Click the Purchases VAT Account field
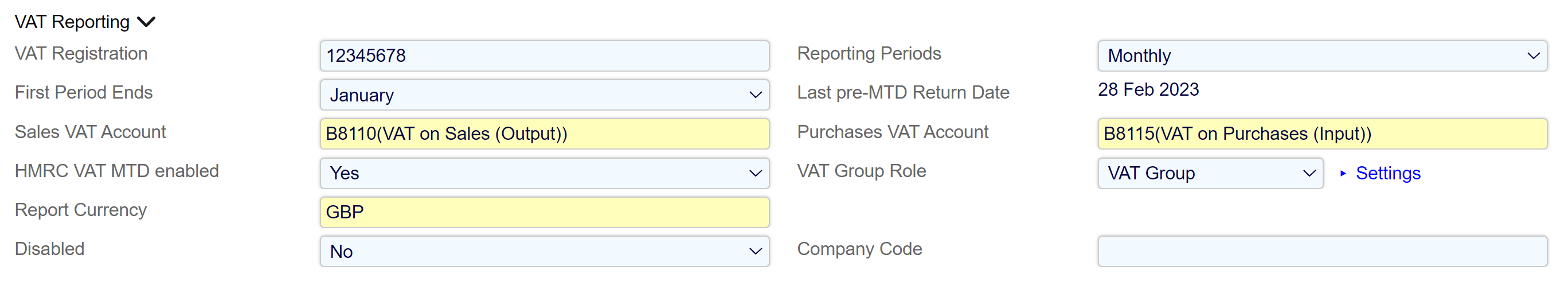1568x286 pixels. (x=1321, y=134)
